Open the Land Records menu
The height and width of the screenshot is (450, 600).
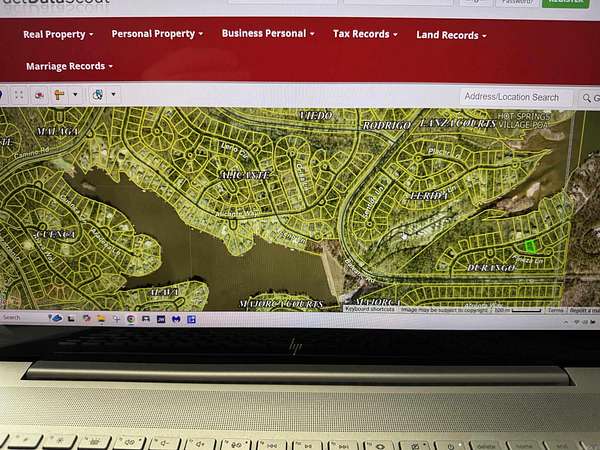[x=451, y=35]
